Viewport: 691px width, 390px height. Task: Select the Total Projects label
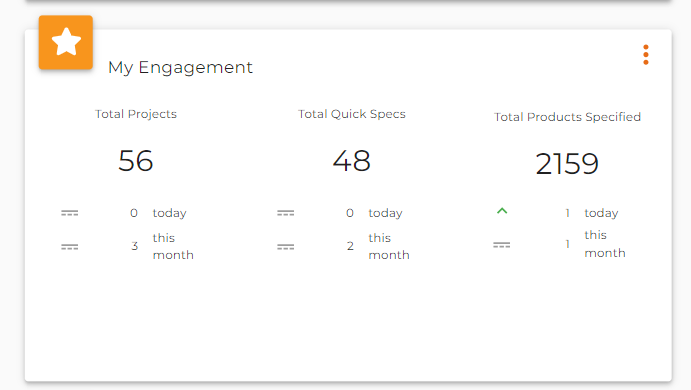(136, 114)
